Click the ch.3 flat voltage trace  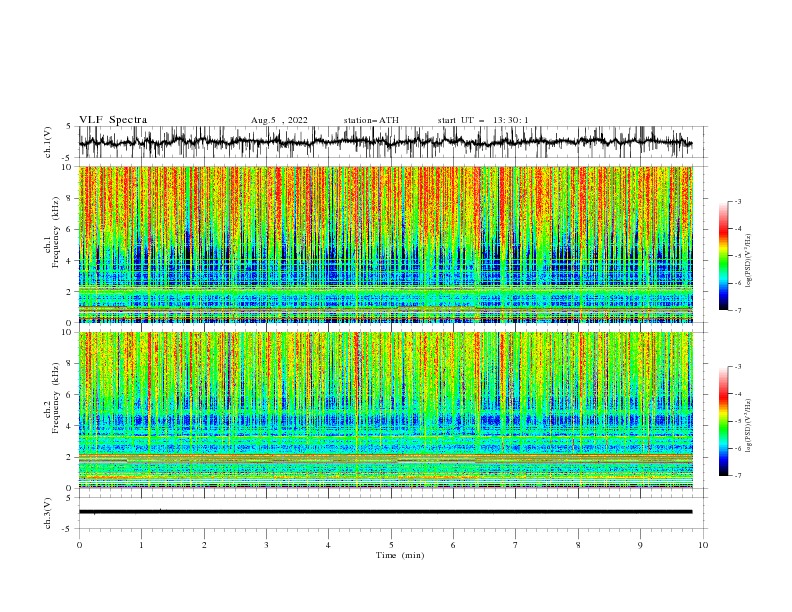click(x=385, y=512)
